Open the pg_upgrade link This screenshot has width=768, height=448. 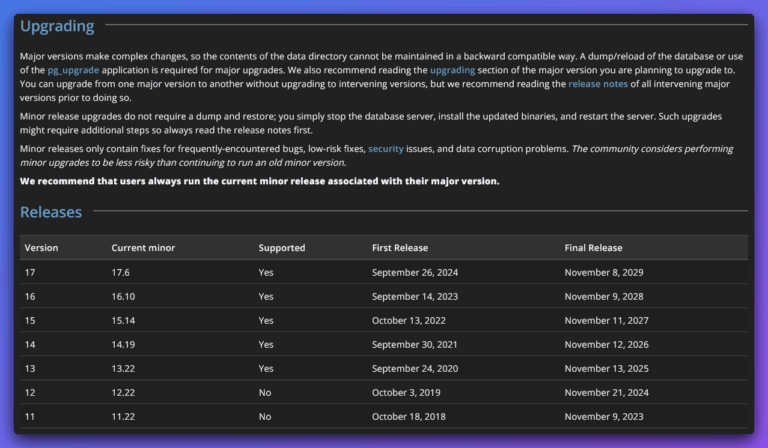point(73,70)
